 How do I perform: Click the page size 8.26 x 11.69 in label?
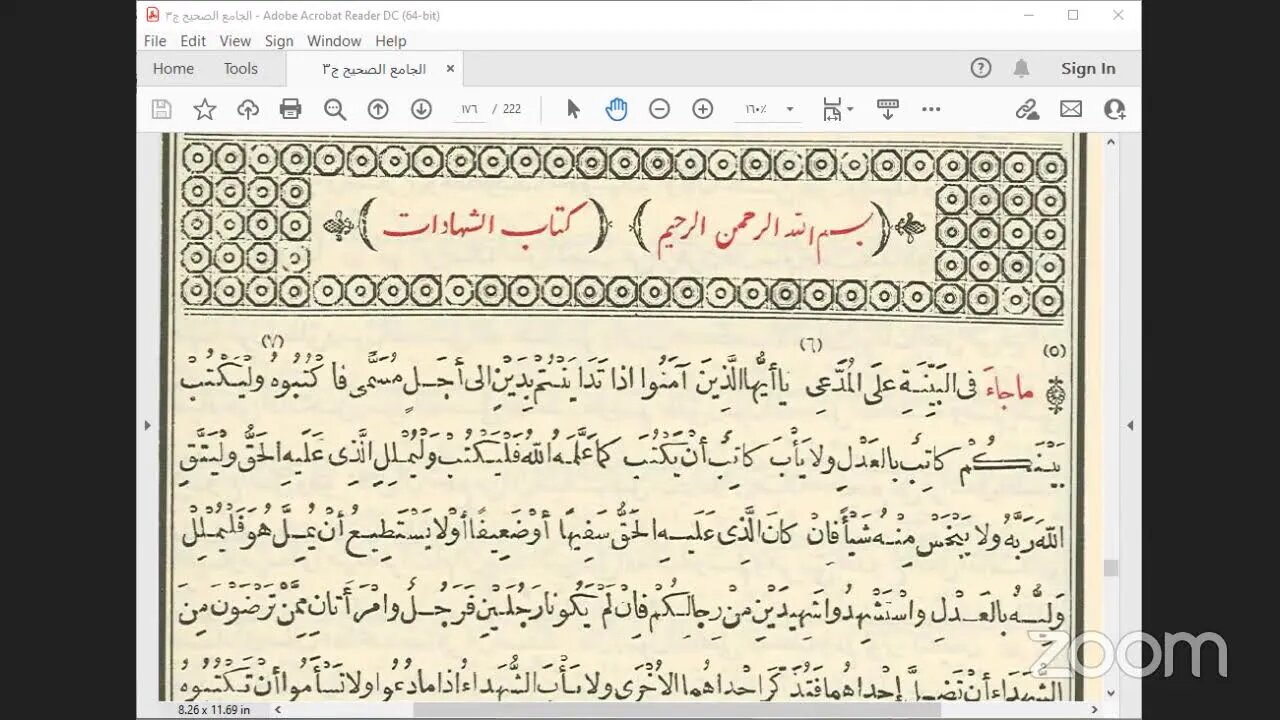214,709
